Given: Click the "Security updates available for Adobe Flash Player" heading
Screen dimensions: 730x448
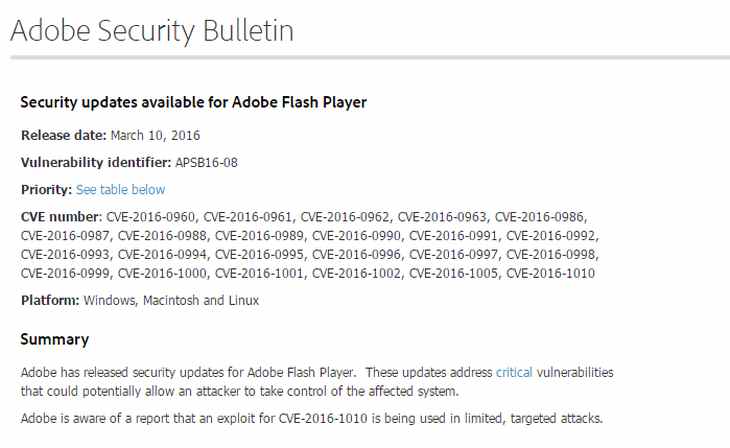Looking at the screenshot, I should tap(194, 102).
